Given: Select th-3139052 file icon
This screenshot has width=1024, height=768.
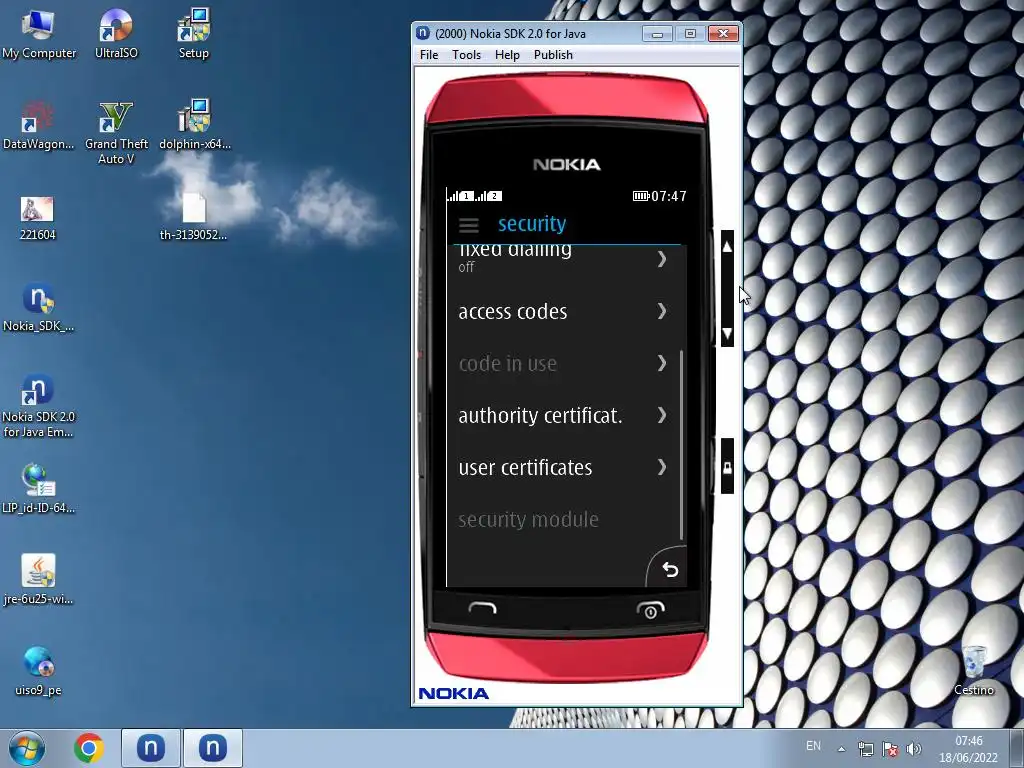Looking at the screenshot, I should [x=193, y=217].
